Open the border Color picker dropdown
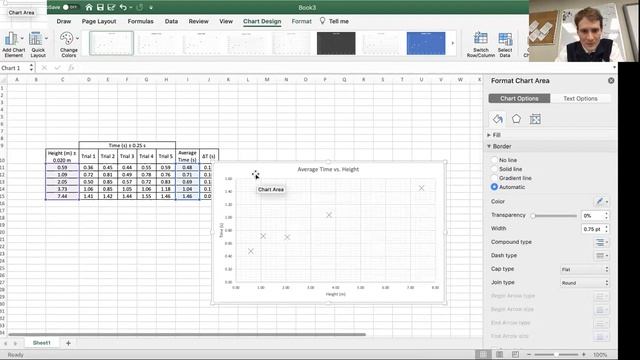Screen dimensions: 640x360 (601, 202)
